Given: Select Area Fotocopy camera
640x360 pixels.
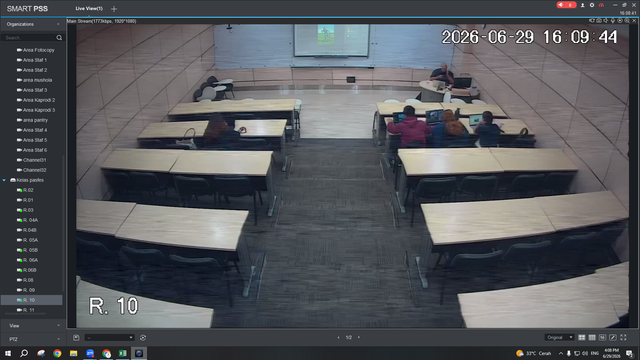Looking at the screenshot, I should pos(36,50).
